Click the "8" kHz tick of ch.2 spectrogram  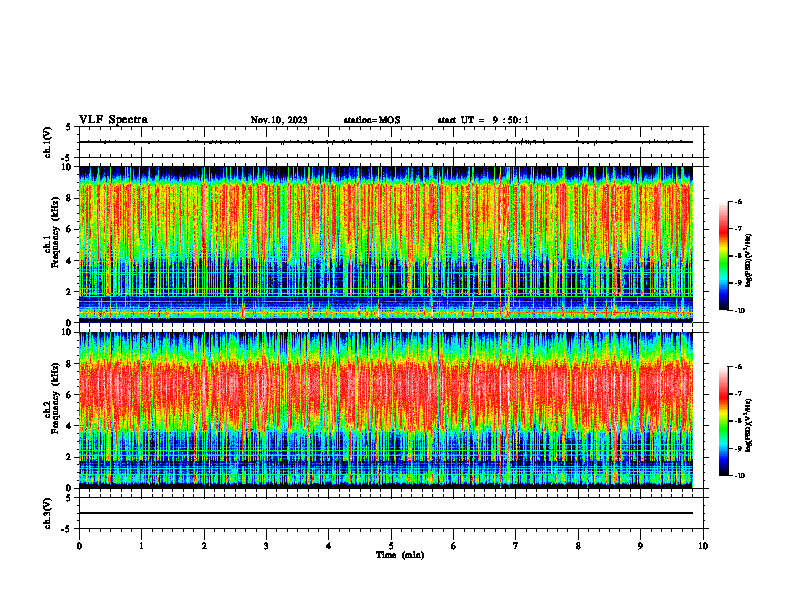point(70,364)
